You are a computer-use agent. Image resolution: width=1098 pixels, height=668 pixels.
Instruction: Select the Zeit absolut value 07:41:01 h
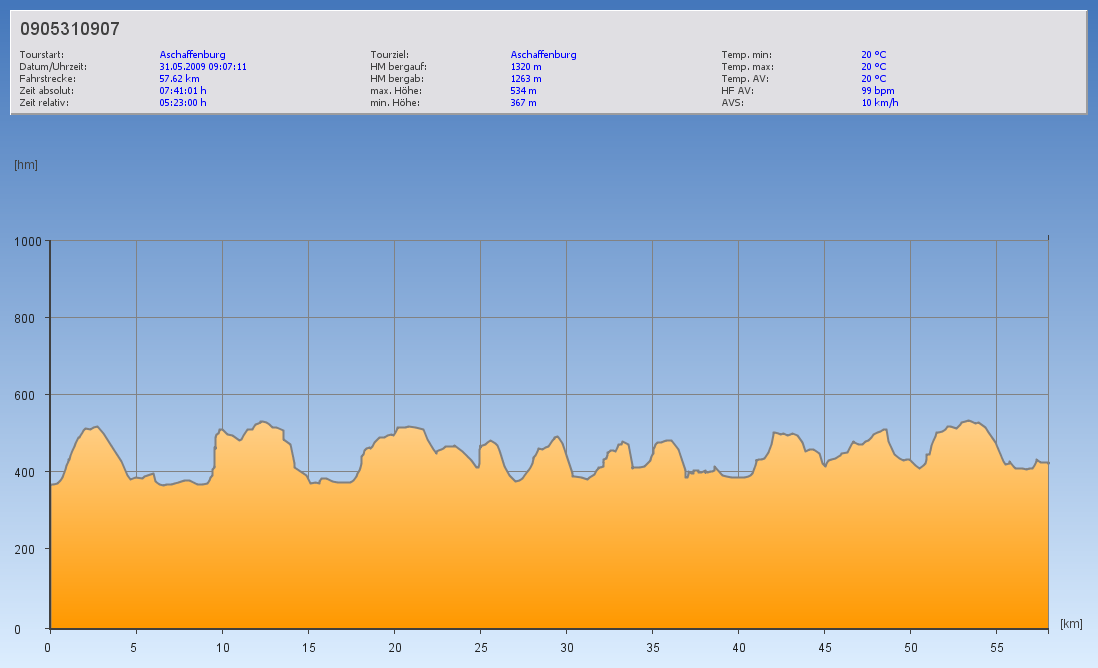(183, 90)
